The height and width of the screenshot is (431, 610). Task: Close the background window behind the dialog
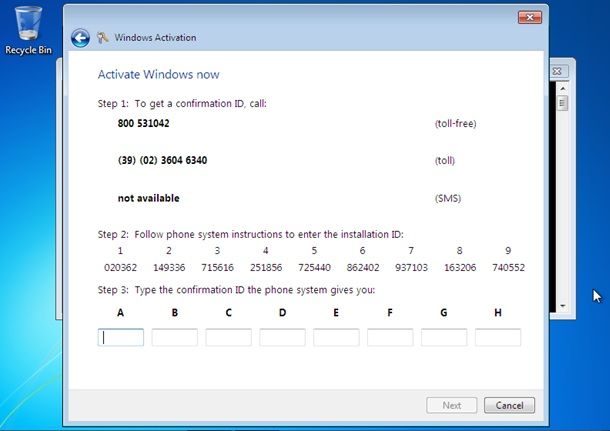click(557, 71)
